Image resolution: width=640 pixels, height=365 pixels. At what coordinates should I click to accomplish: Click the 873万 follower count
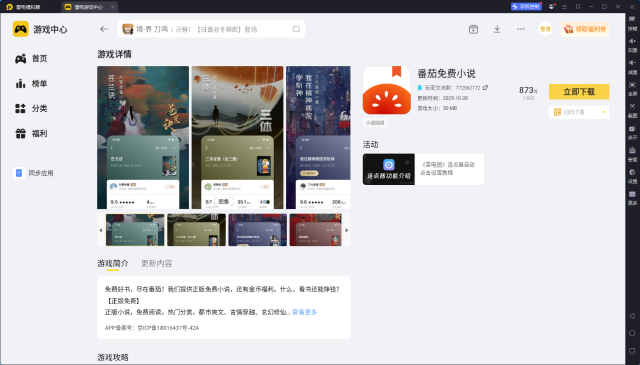(x=528, y=91)
